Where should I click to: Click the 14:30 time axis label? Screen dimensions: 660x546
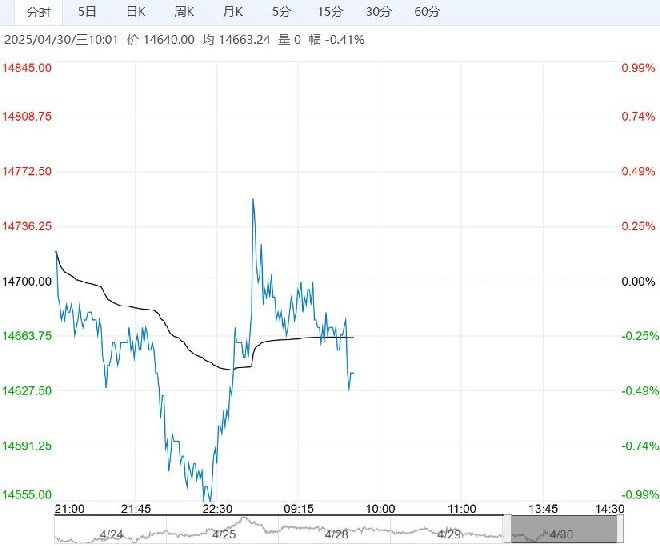[609, 509]
